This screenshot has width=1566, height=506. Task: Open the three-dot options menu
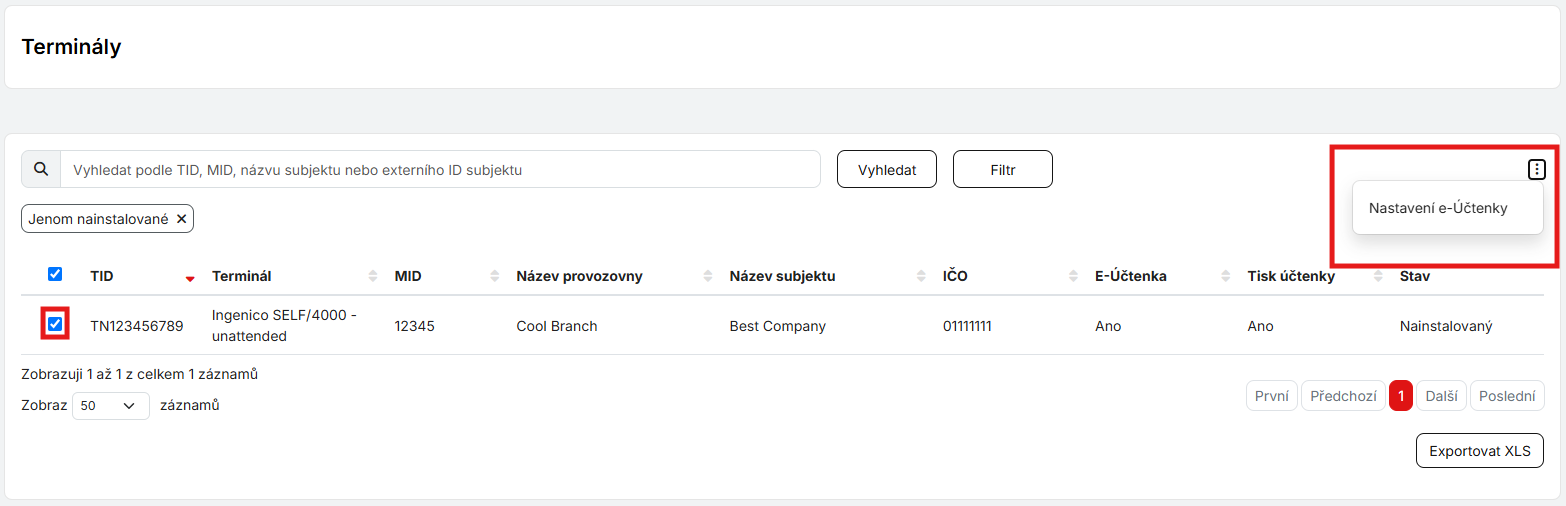(x=1537, y=170)
